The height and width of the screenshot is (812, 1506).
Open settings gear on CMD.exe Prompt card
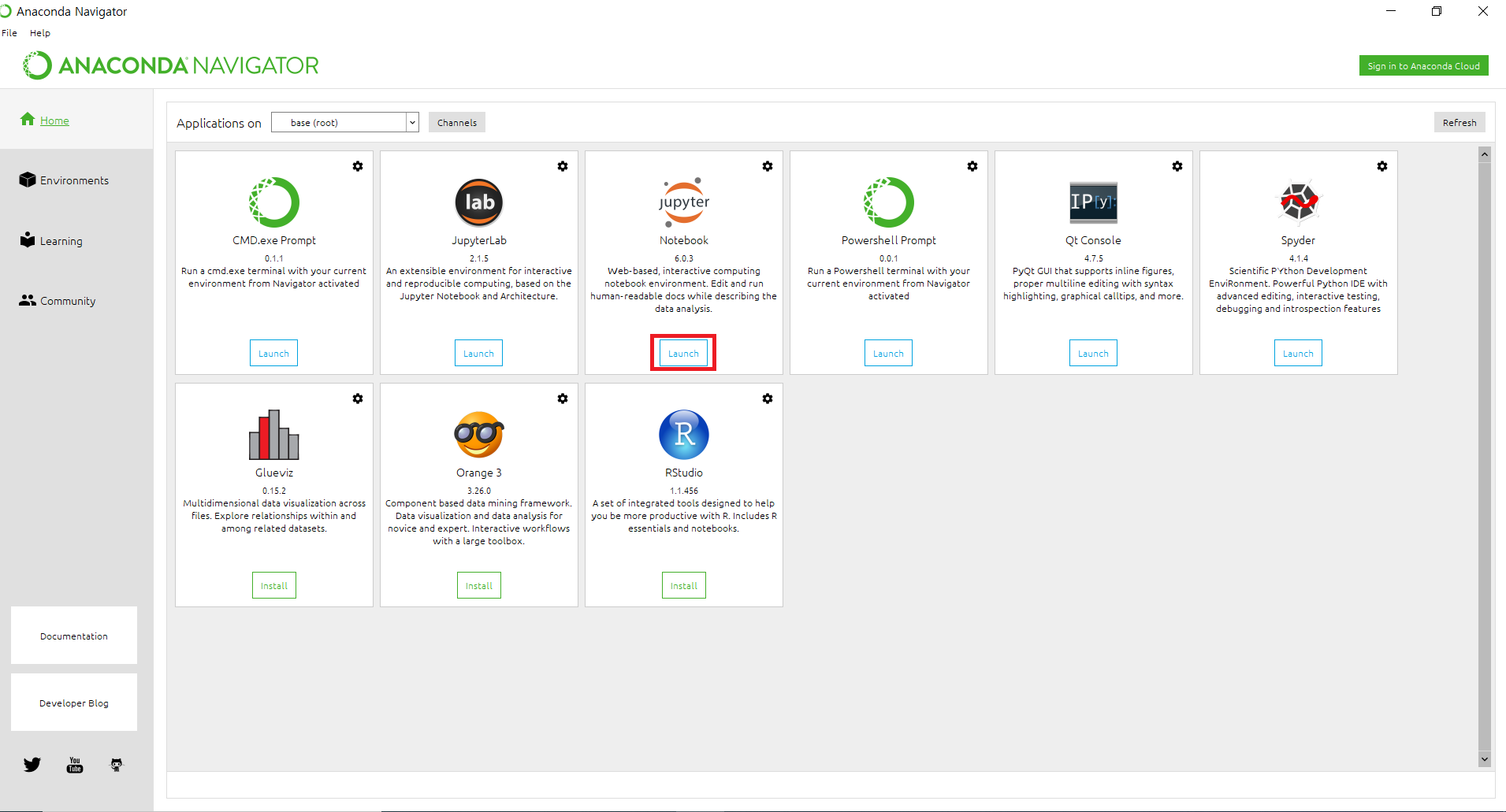tap(358, 166)
